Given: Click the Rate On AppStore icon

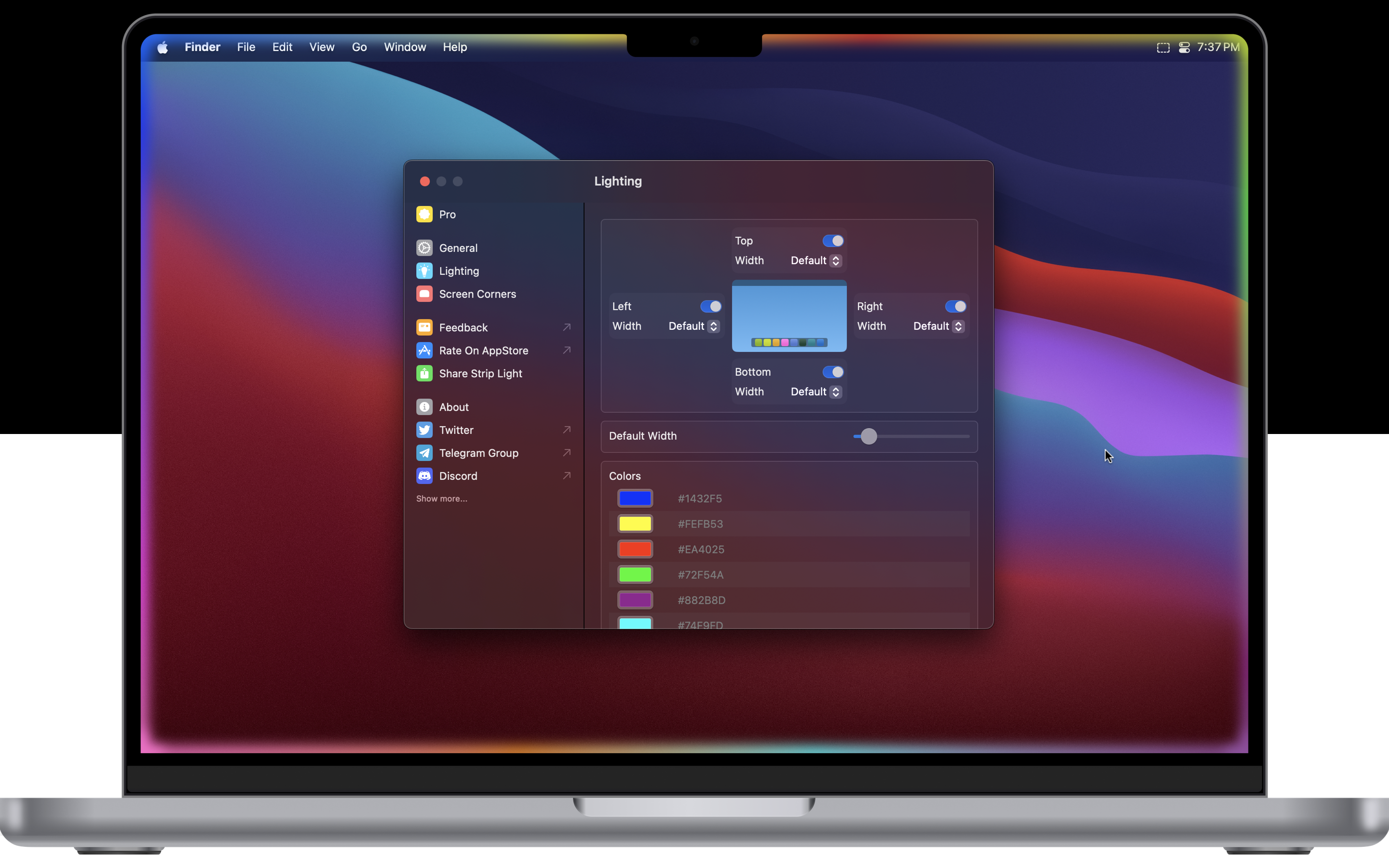Looking at the screenshot, I should click(424, 350).
